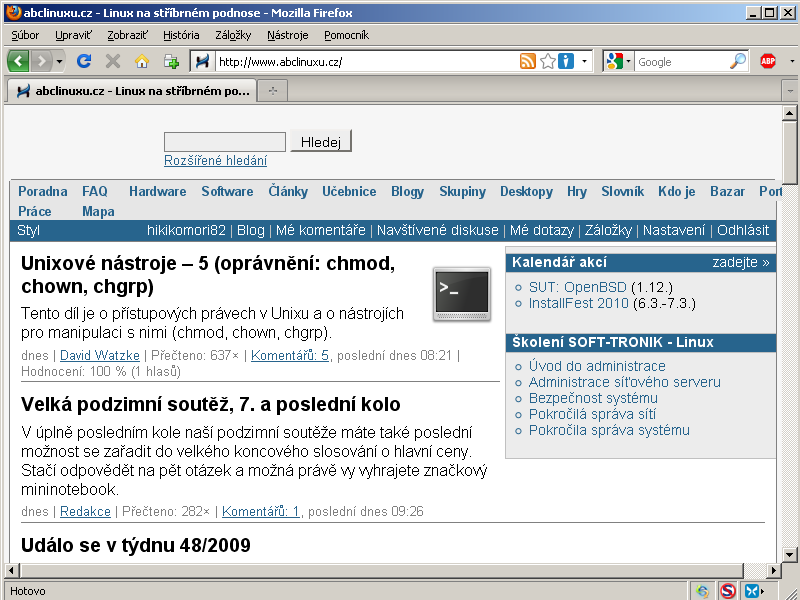Open the Zobraziť menu
This screenshot has height=600, width=800.
(x=128, y=35)
